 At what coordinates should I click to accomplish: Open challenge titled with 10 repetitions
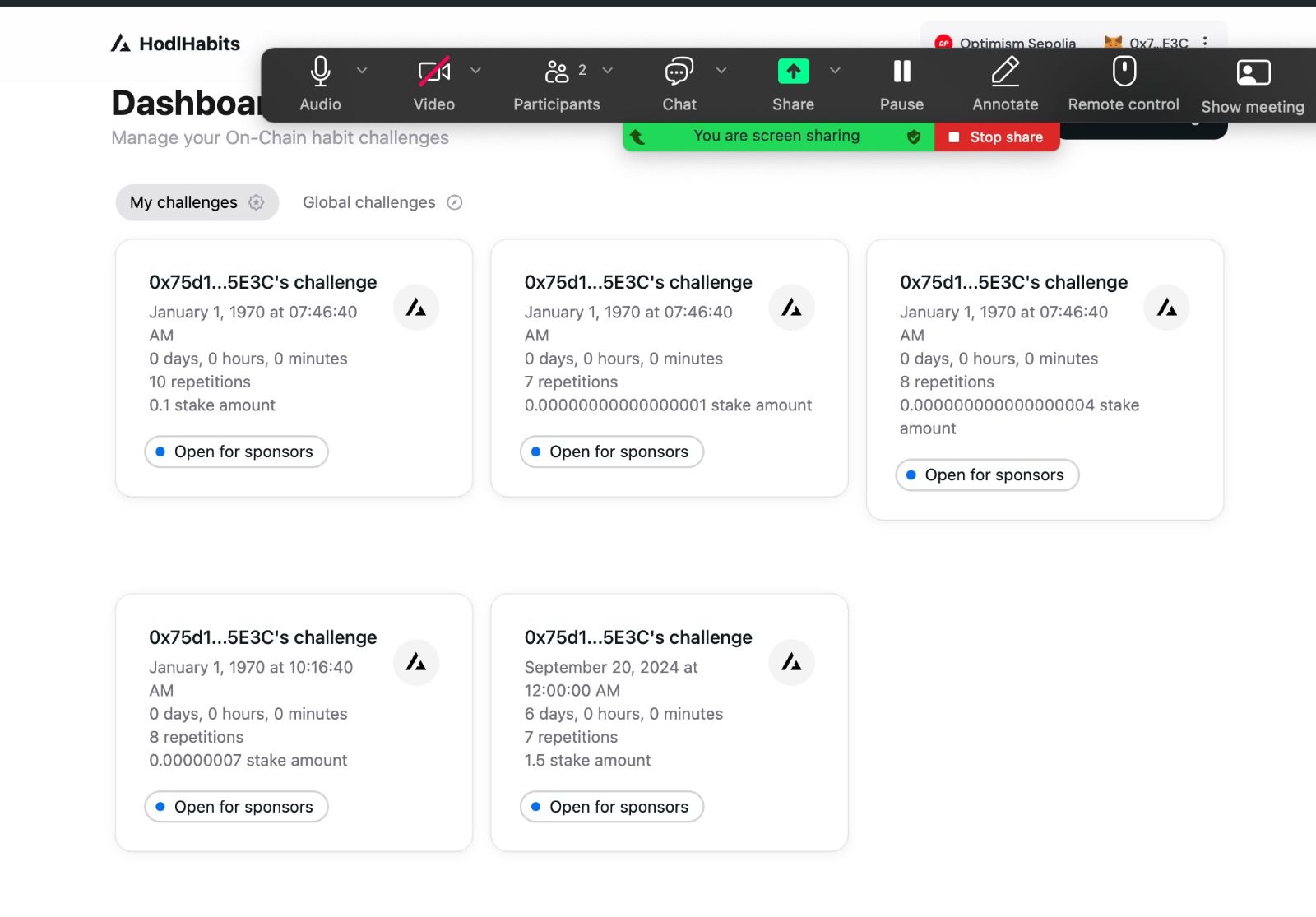tap(263, 282)
